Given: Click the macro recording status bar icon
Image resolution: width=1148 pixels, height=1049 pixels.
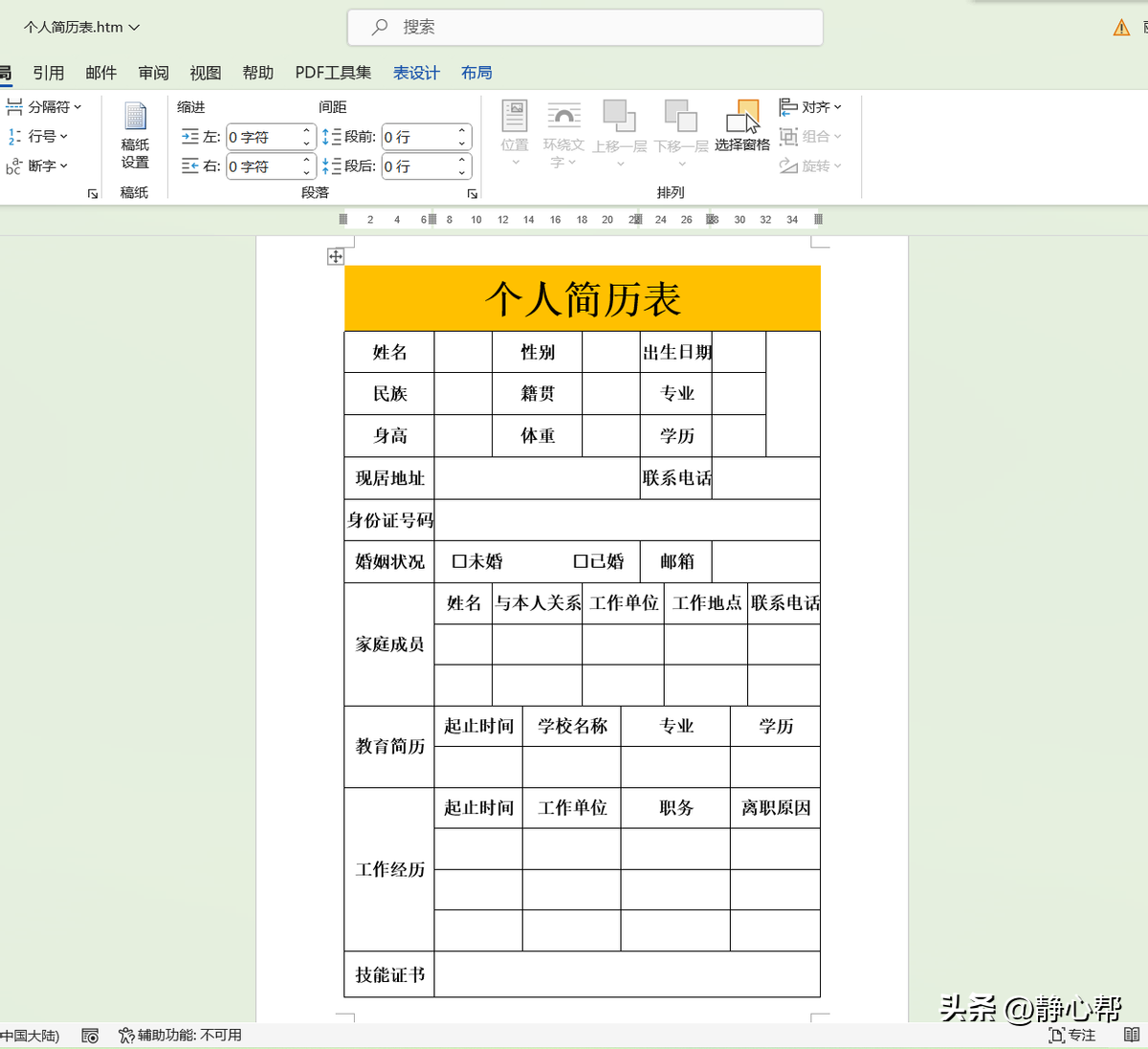Looking at the screenshot, I should click(x=90, y=1036).
